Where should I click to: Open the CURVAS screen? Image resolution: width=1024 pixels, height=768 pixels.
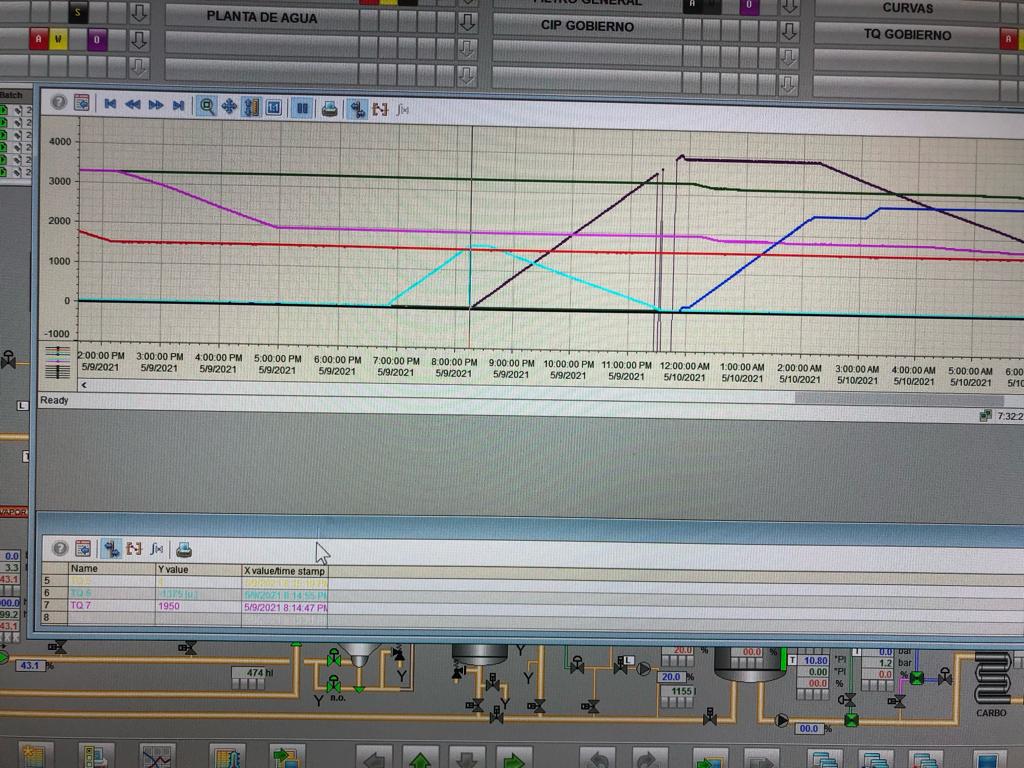pos(907,8)
